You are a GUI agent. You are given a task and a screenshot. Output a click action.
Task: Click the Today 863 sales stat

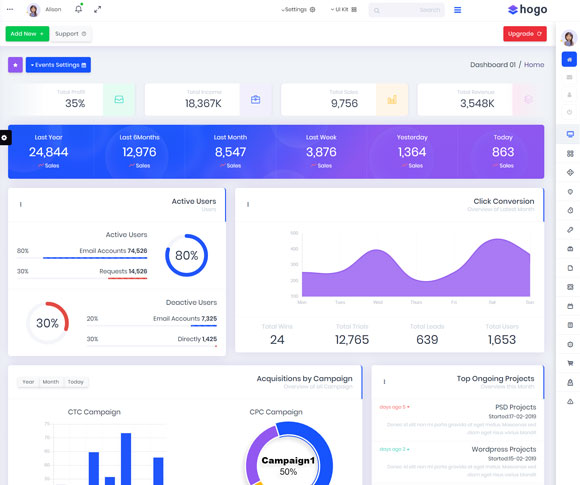(x=503, y=152)
